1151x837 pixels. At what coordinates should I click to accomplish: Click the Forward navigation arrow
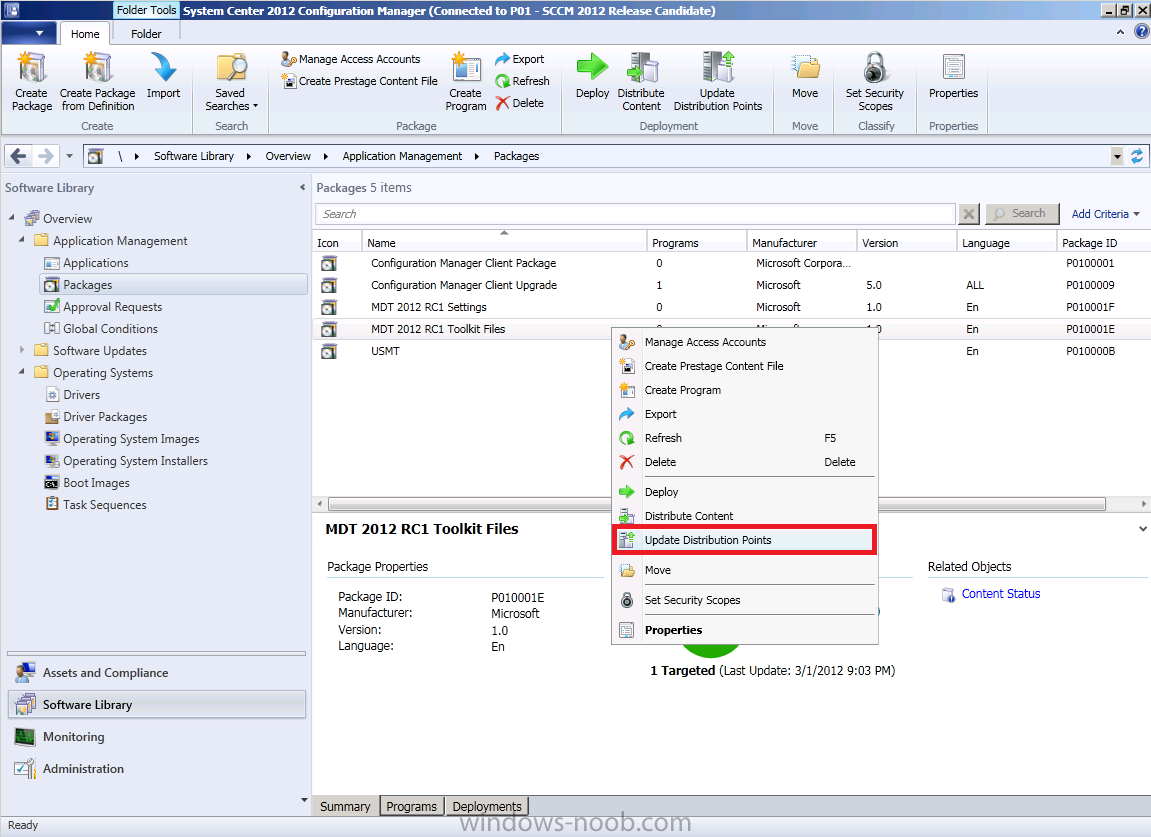point(45,156)
